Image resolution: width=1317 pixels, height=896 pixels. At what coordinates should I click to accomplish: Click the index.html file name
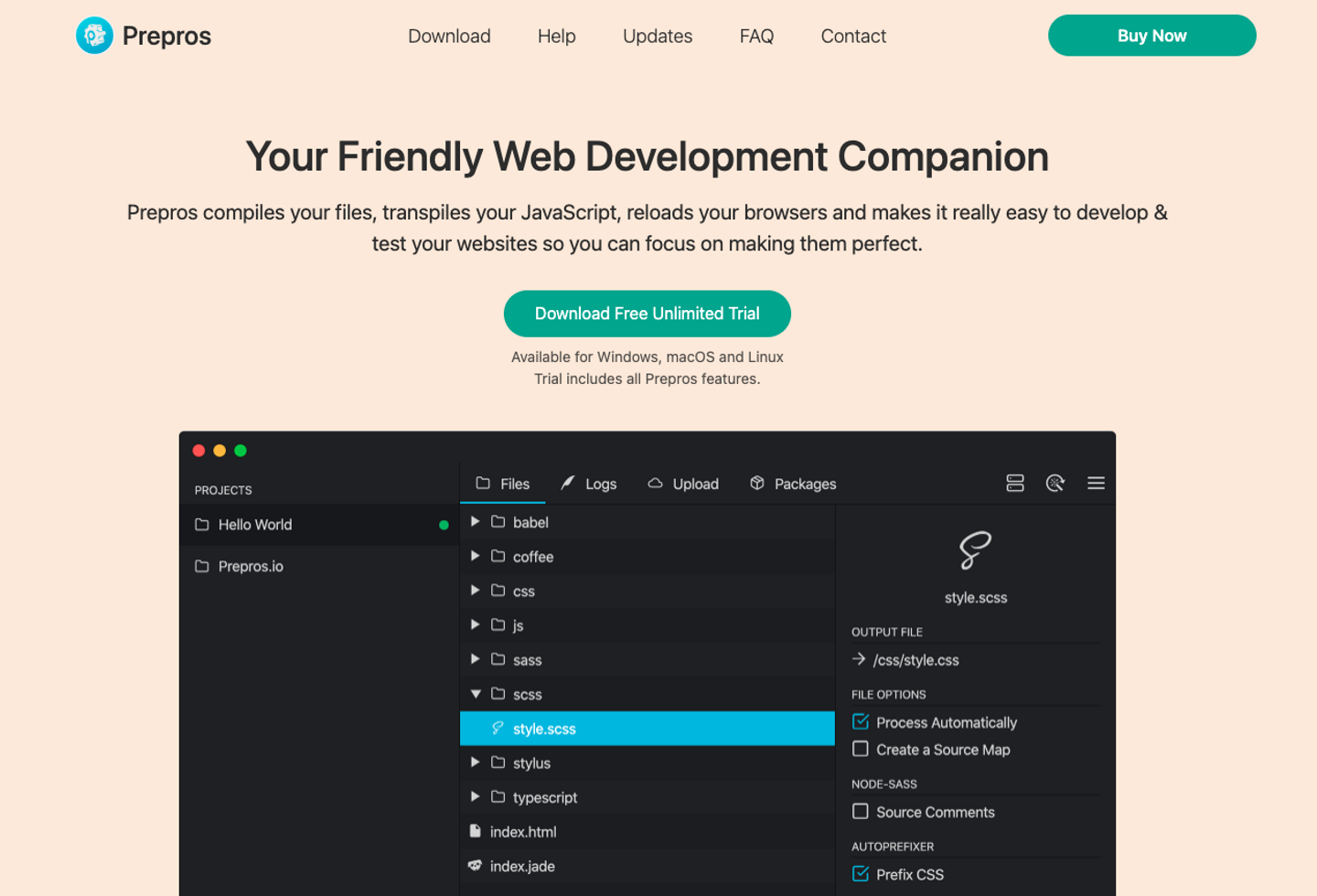tap(523, 832)
